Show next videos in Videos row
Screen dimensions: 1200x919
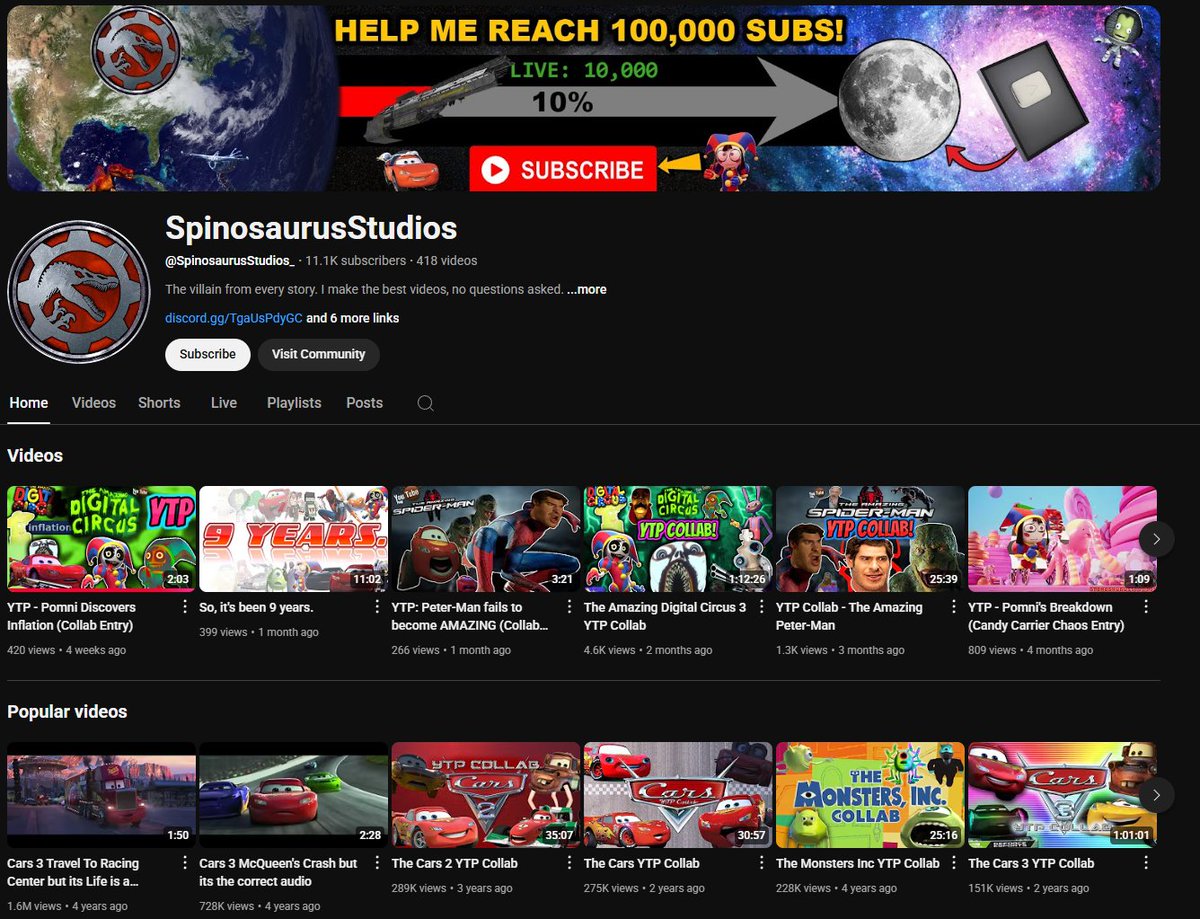coord(1156,539)
